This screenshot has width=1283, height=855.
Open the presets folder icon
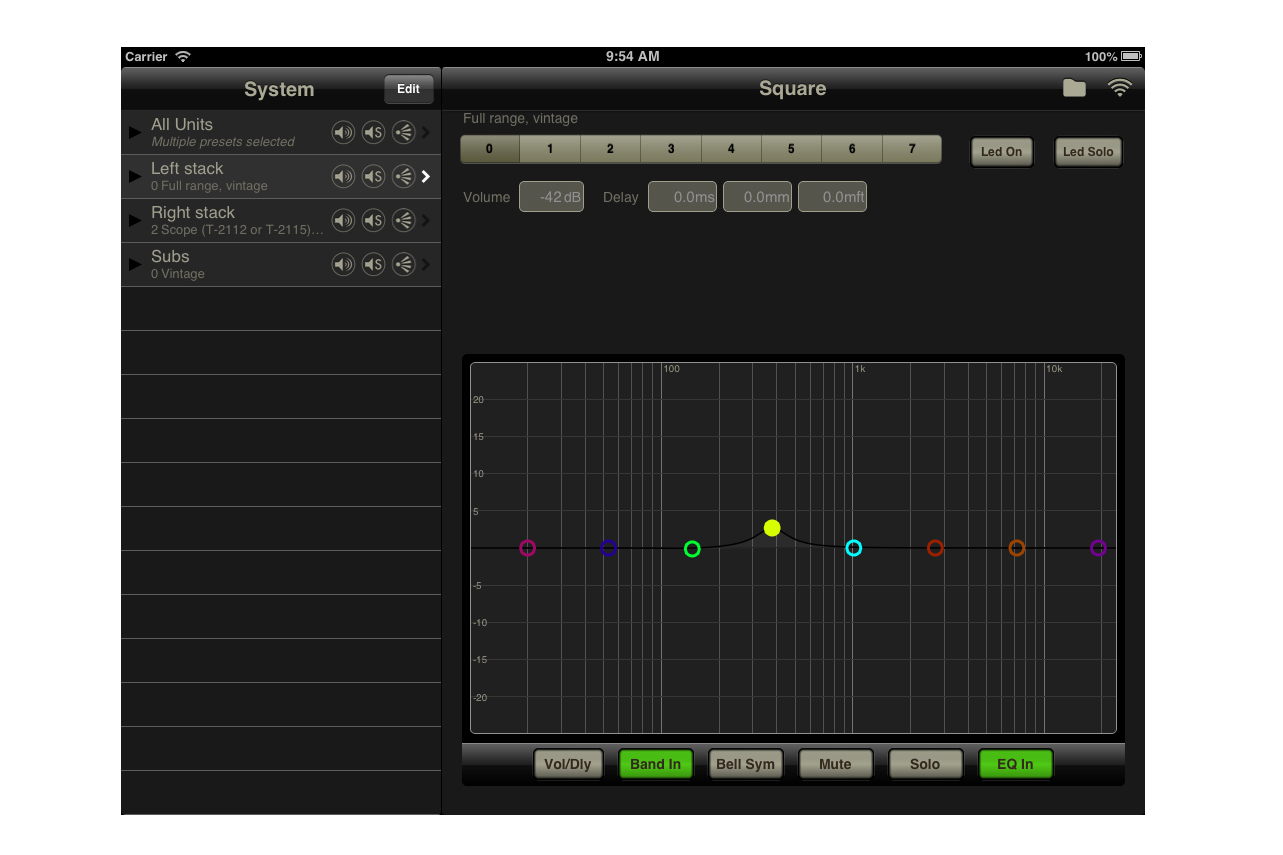(x=1073, y=88)
